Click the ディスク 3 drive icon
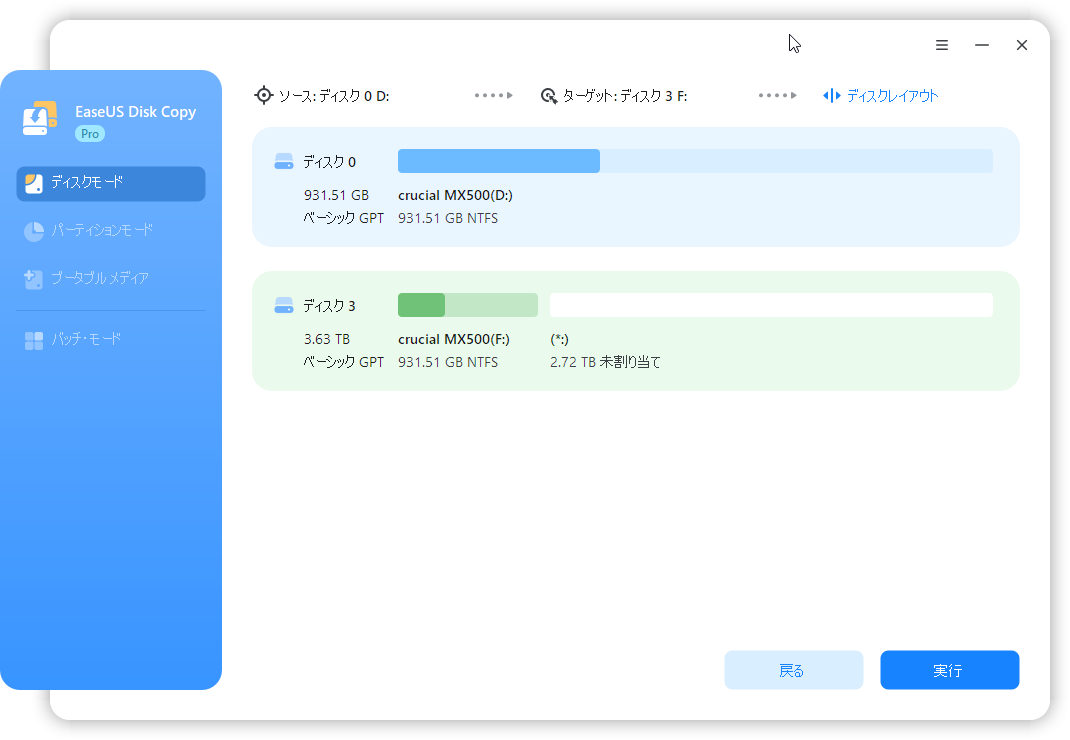1070x740 pixels. coord(284,306)
